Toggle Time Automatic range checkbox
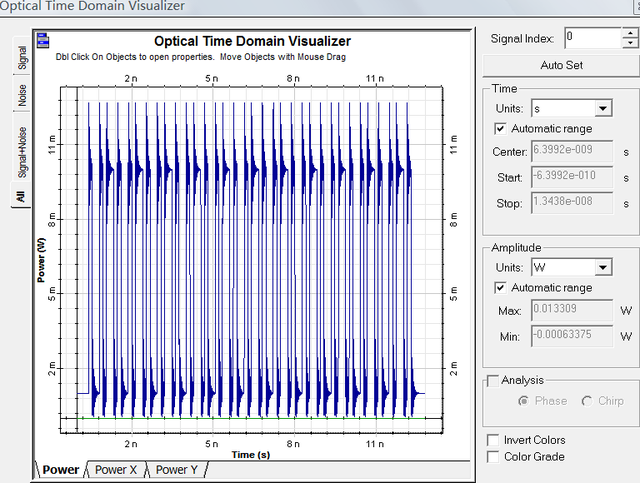This screenshot has width=640, height=483. 500,129
